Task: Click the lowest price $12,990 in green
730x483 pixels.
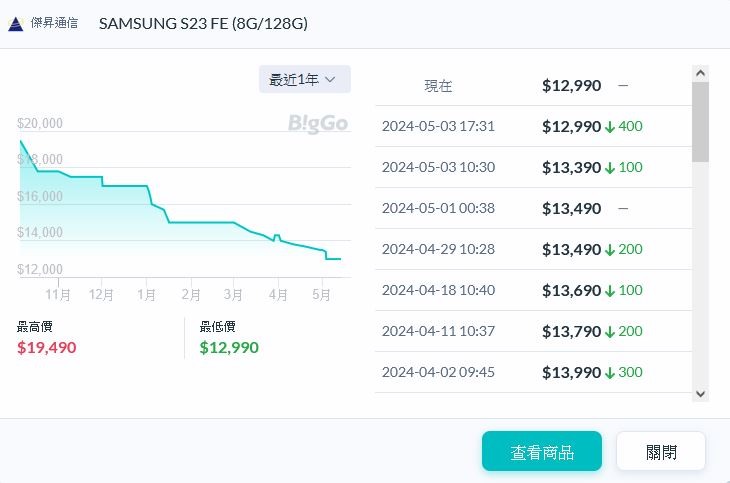Action: (x=229, y=347)
